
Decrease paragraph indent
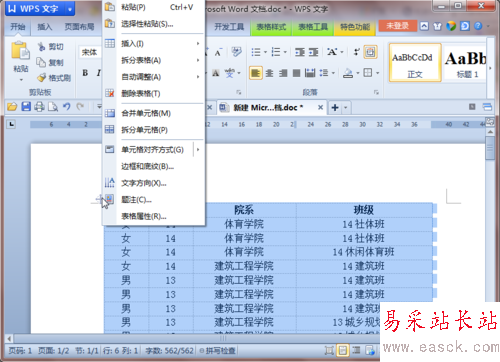pyautogui.click(x=300, y=52)
